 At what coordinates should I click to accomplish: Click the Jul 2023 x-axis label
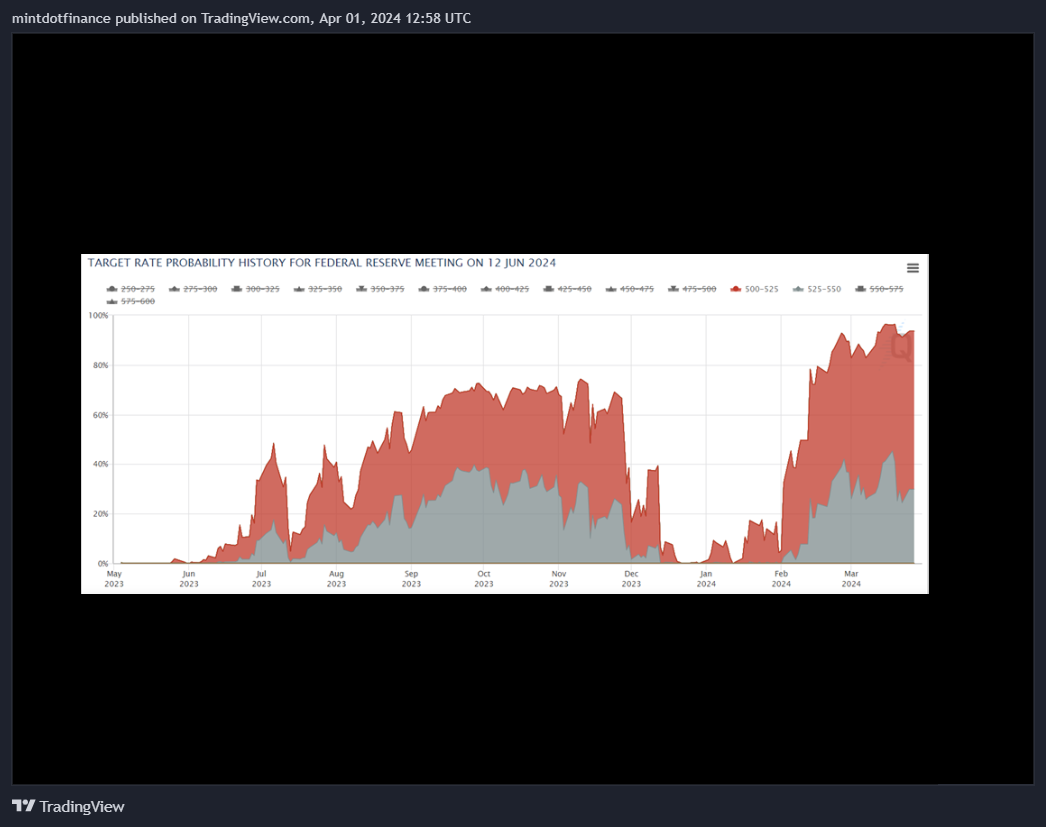point(262,578)
